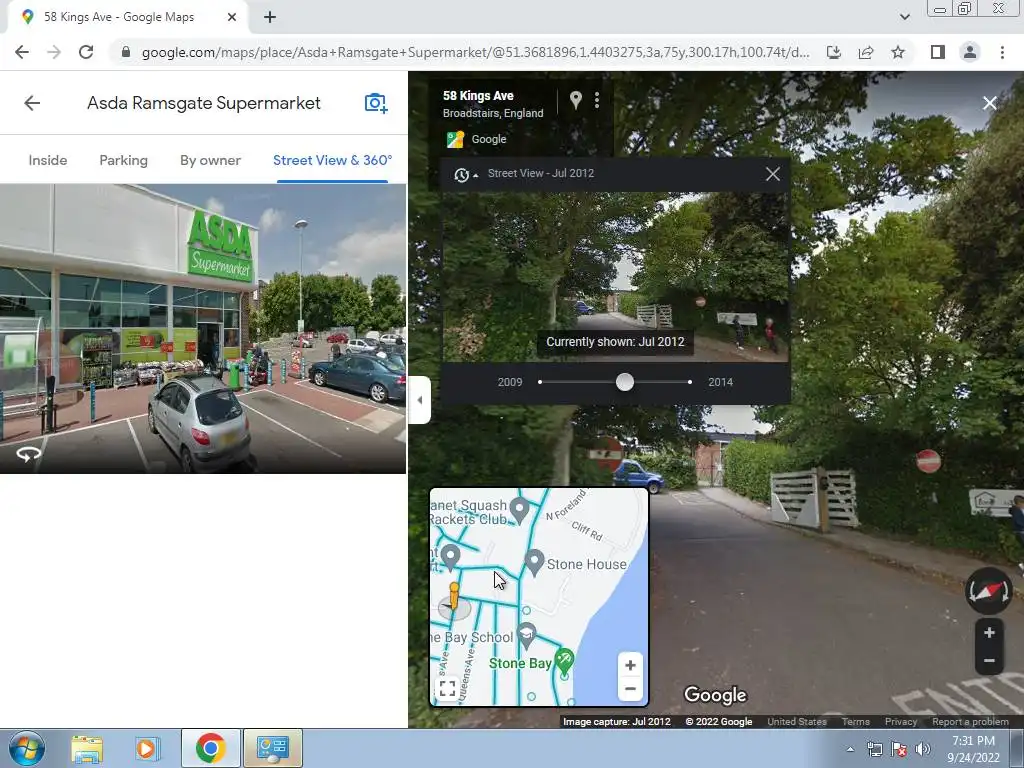Open Chrome profile avatar menu
The width and height of the screenshot is (1024, 768).
pos(970,52)
